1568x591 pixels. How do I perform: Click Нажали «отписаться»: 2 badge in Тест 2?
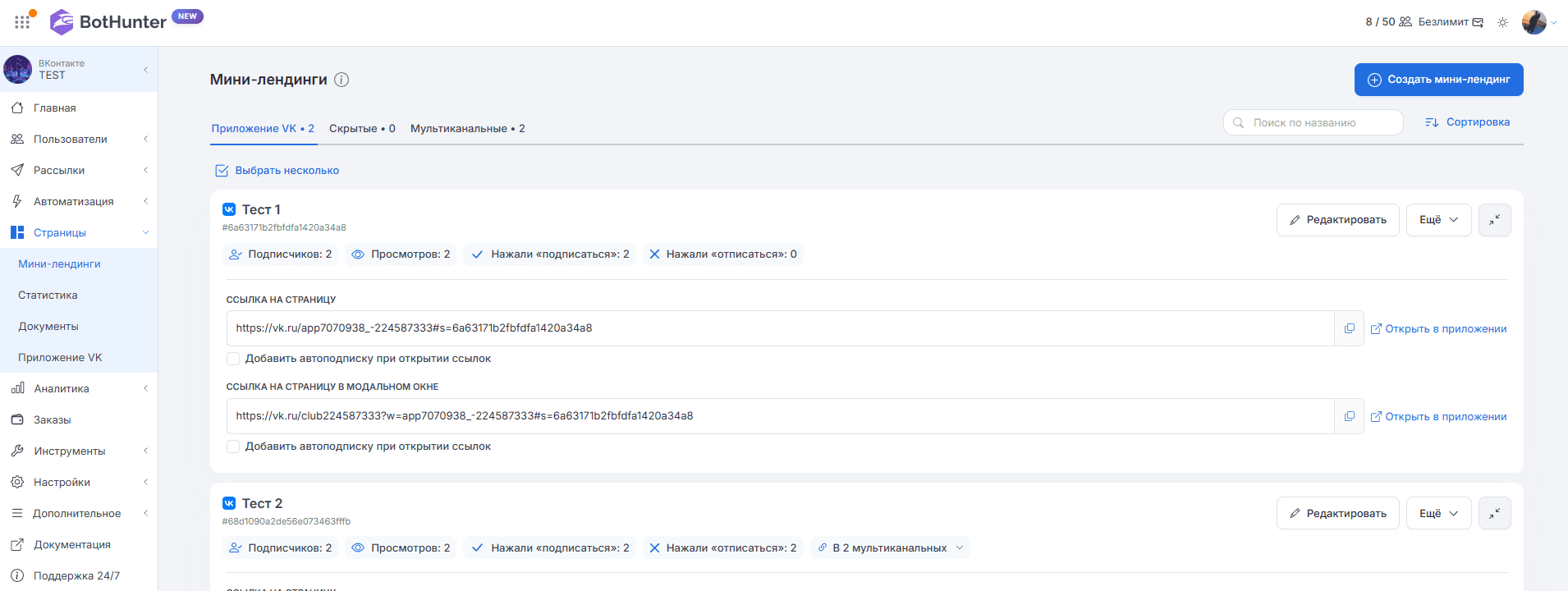pos(722,547)
